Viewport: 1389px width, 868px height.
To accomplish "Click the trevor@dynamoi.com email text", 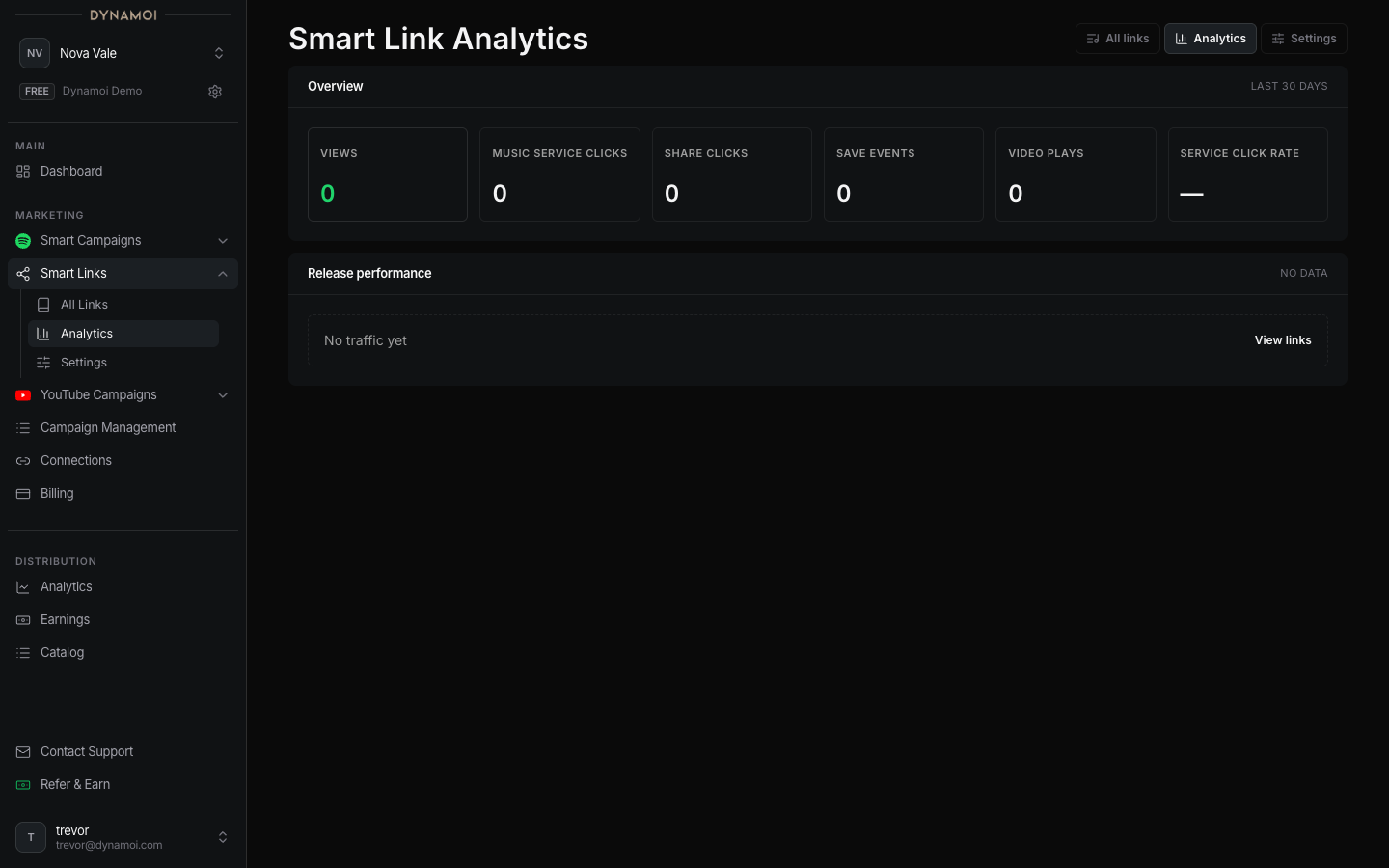I will 109,846.
